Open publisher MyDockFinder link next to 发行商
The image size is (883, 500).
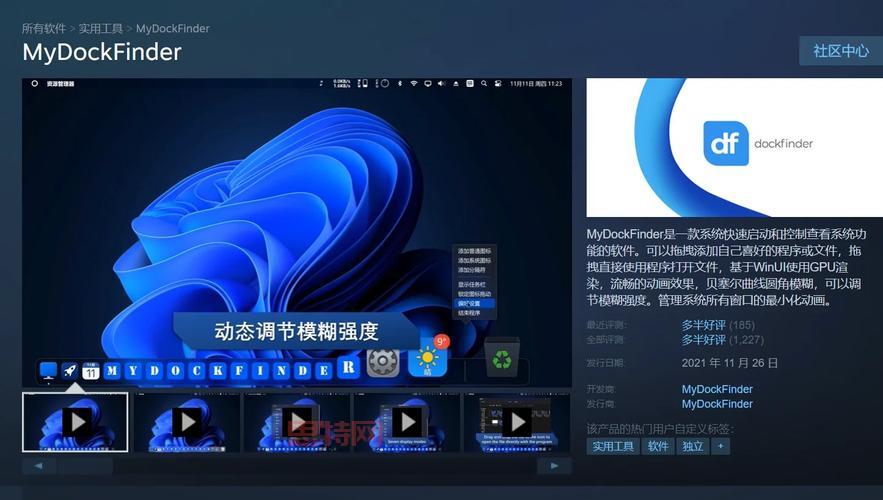pos(717,404)
